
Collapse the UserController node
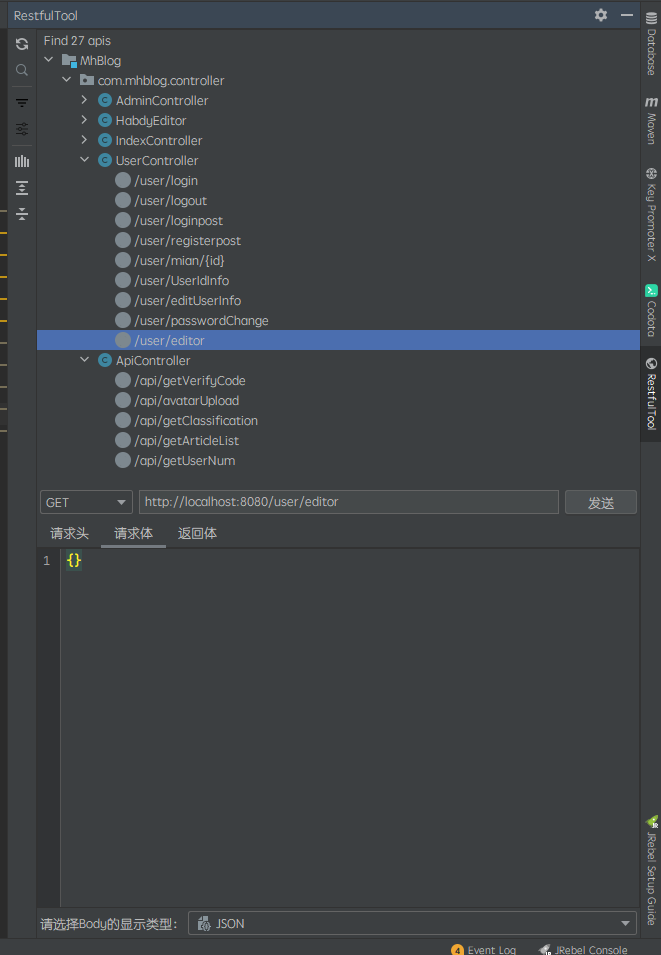point(84,160)
